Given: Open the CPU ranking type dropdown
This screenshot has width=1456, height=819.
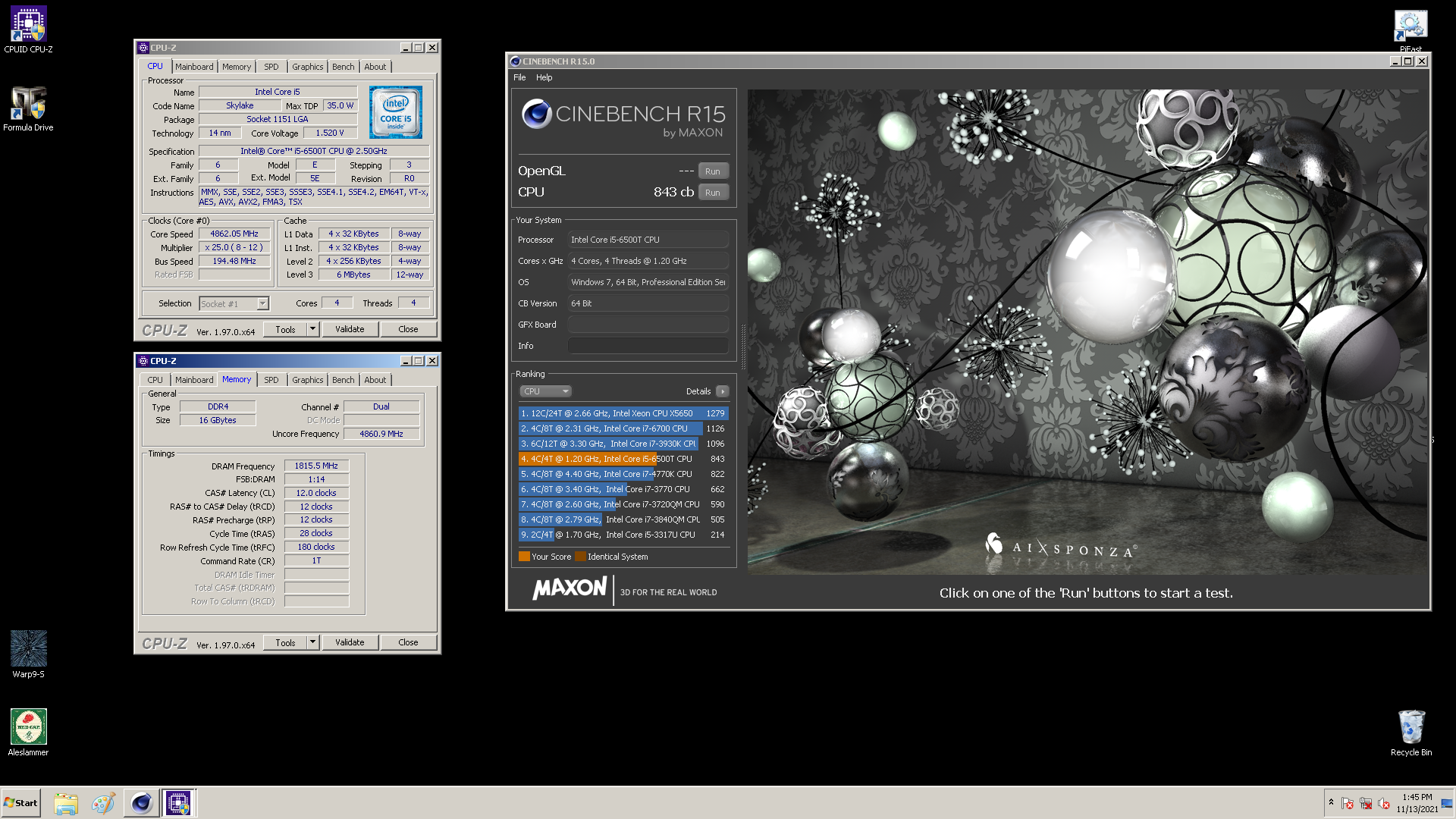Looking at the screenshot, I should click(545, 391).
